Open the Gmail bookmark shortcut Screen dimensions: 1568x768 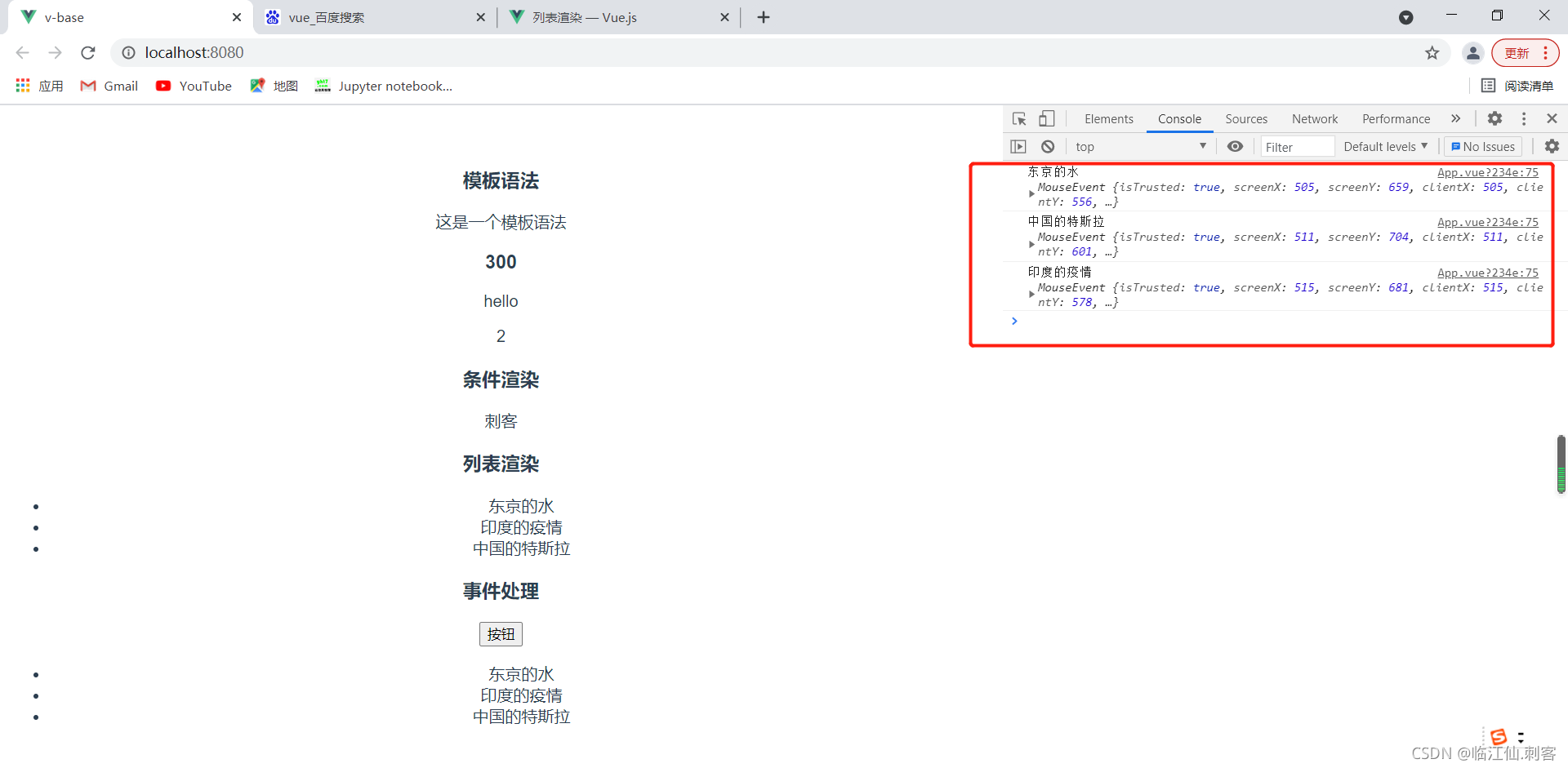(109, 86)
